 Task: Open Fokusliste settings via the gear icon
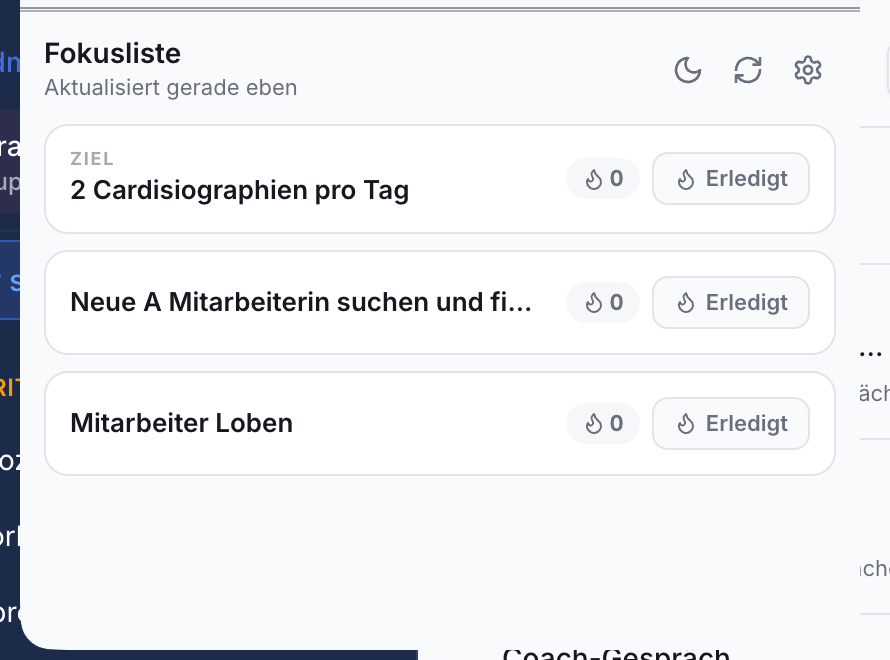[x=808, y=70]
